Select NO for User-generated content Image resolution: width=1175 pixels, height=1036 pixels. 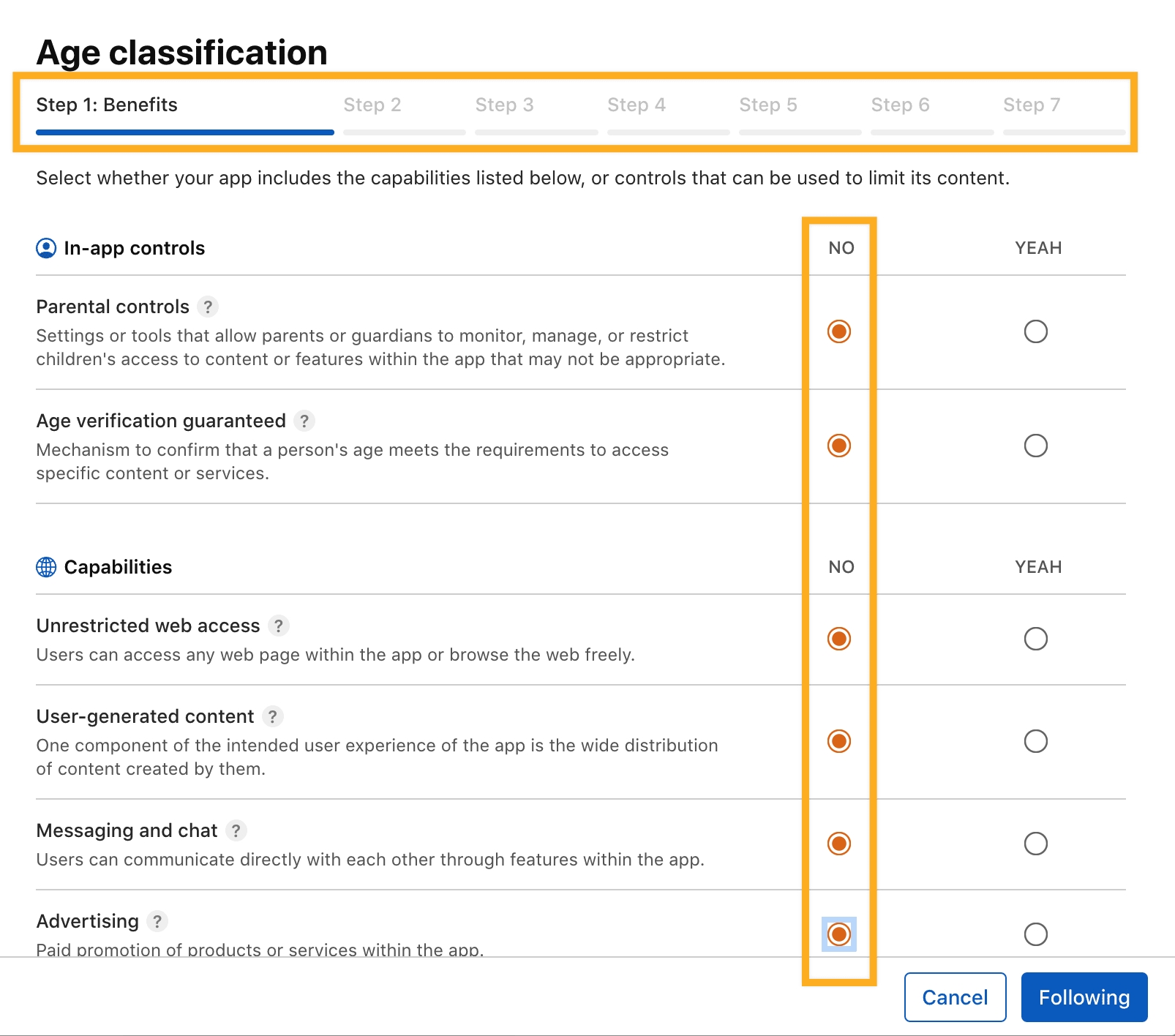839,741
